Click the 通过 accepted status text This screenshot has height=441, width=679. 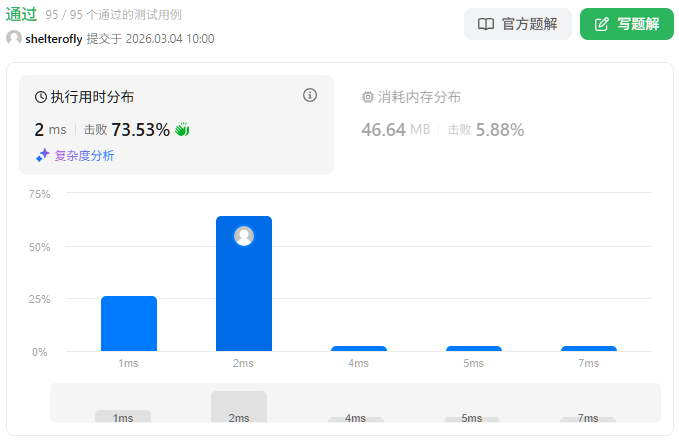click(x=21, y=14)
